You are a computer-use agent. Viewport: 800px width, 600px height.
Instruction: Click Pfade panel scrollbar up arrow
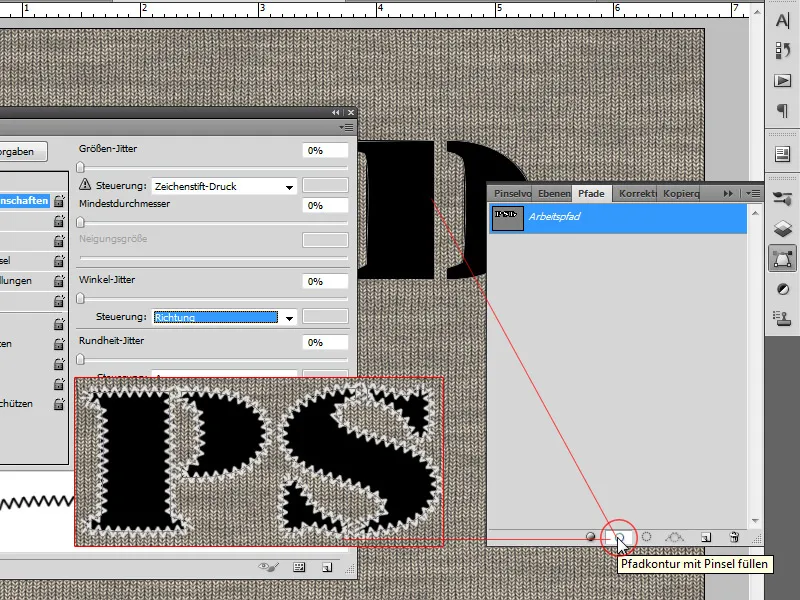pos(755,212)
